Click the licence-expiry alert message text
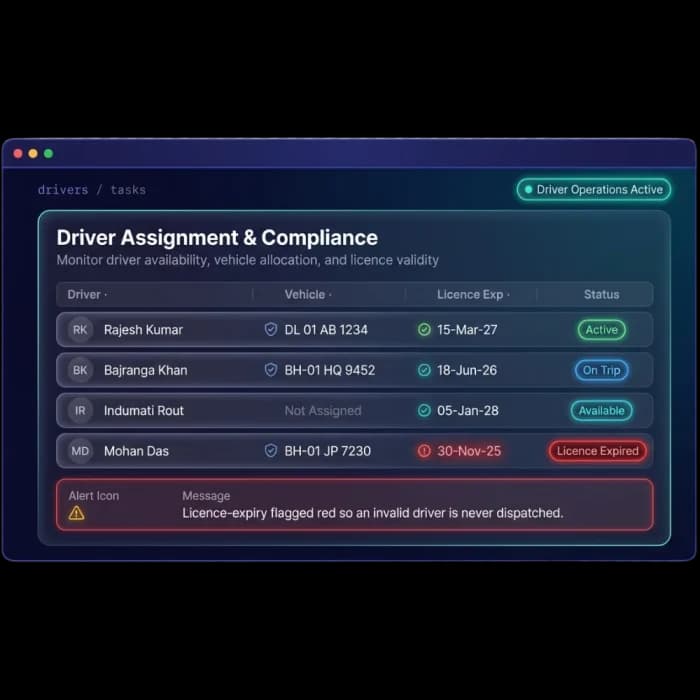This screenshot has height=700, width=700. point(372,513)
